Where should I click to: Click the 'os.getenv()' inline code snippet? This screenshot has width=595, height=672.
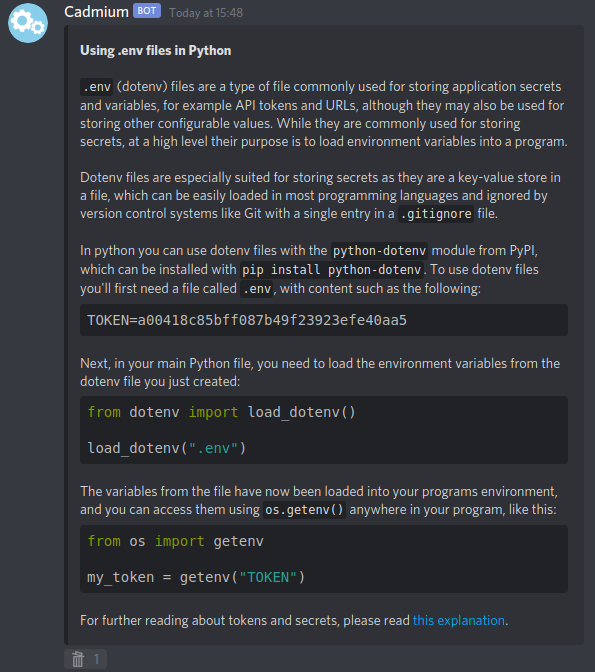pyautogui.click(x=304, y=510)
